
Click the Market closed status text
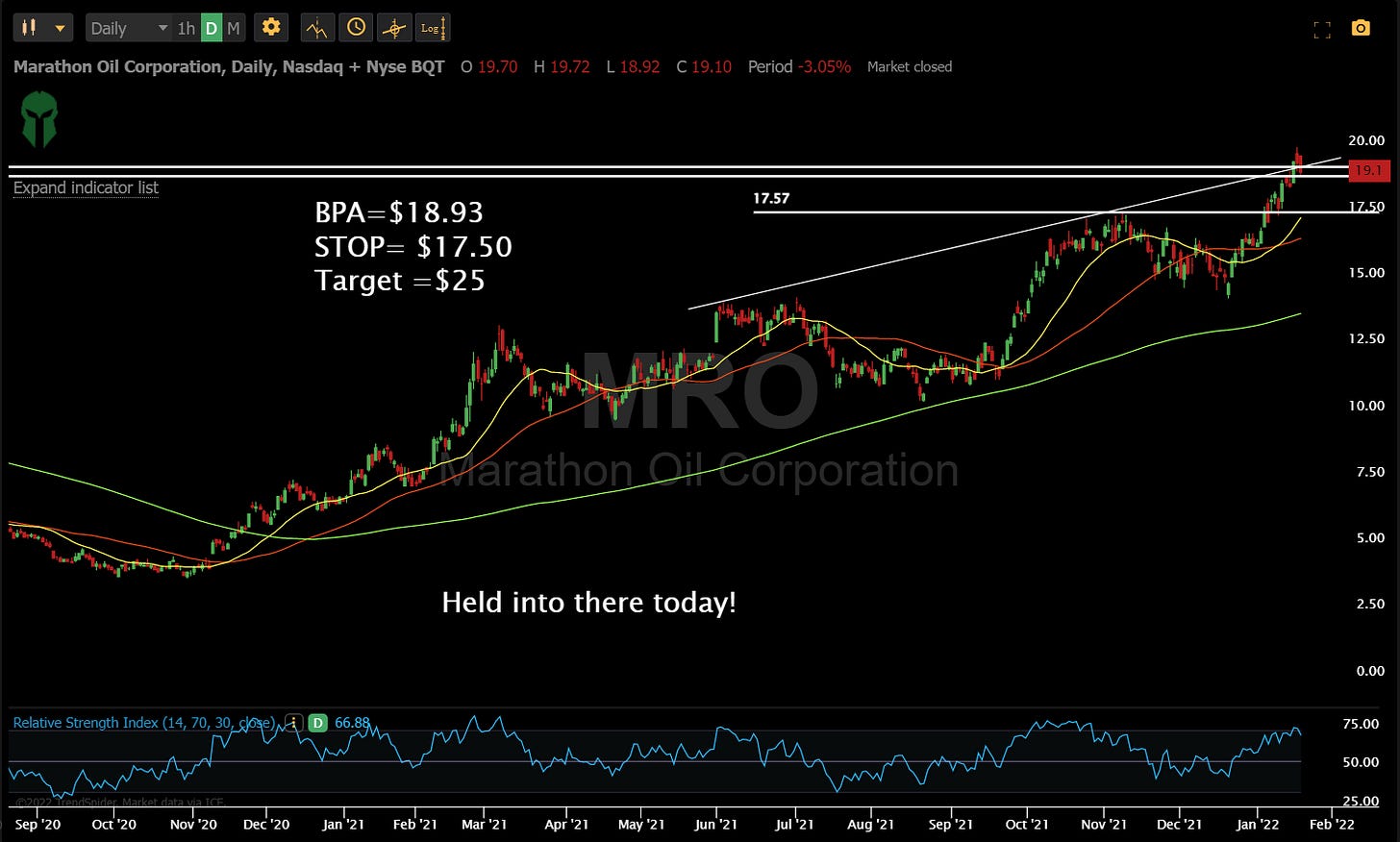tap(910, 66)
